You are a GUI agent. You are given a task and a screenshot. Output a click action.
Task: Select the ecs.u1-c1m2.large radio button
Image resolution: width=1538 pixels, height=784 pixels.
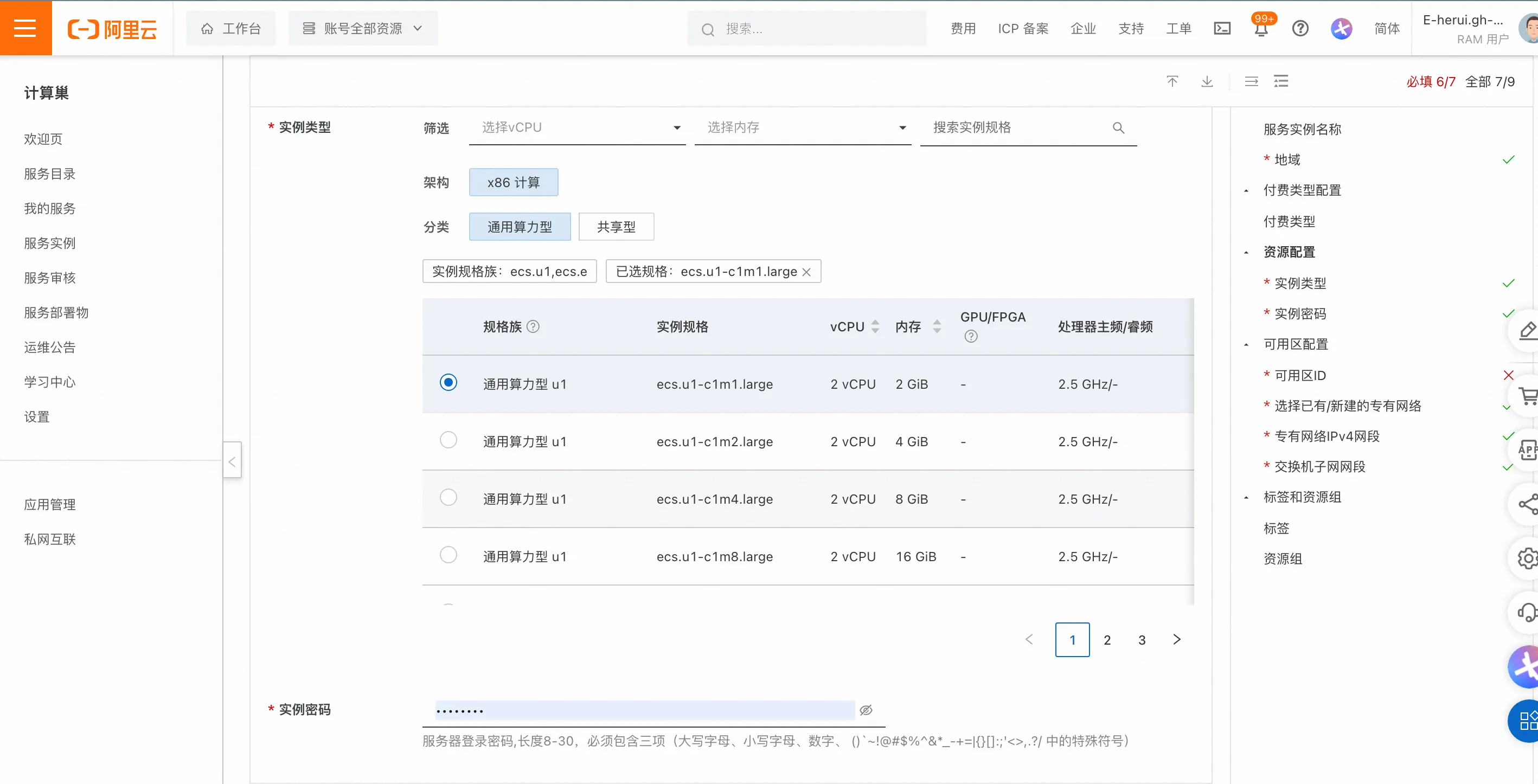tap(448, 440)
